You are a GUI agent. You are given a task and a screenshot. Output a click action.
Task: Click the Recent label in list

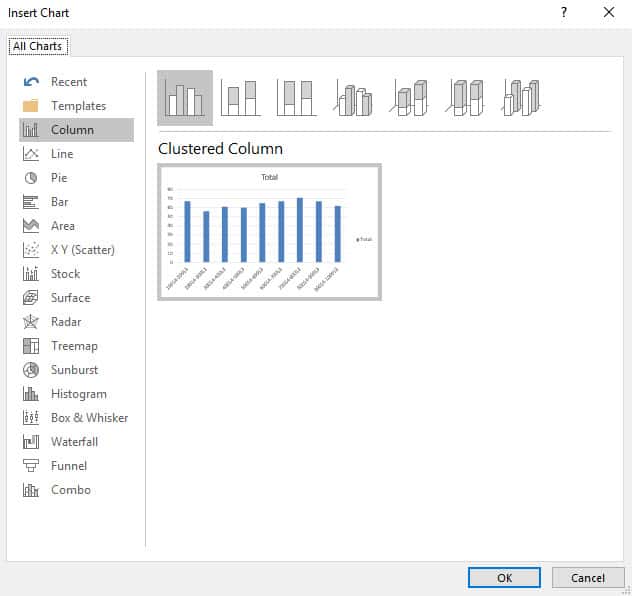point(69,82)
